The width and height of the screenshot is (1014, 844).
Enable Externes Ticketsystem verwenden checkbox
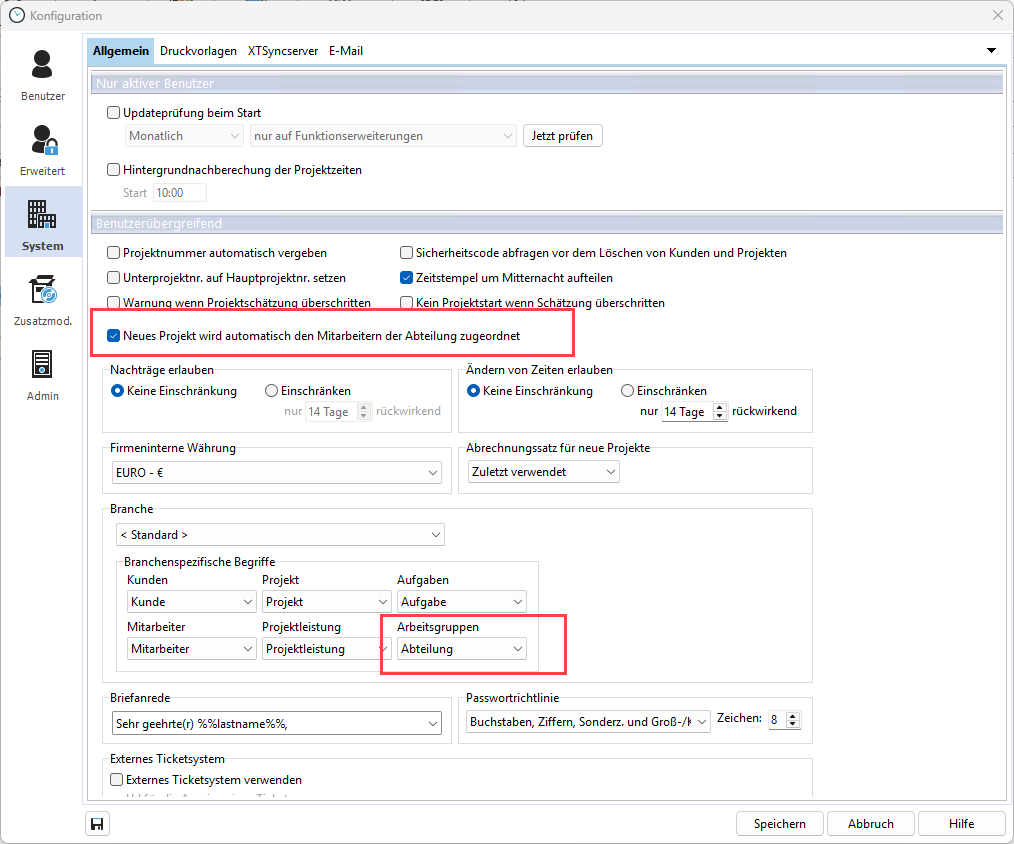pos(116,780)
